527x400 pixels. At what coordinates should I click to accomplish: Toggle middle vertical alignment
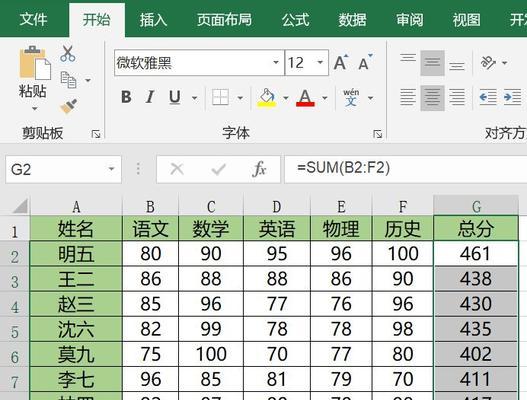click(433, 63)
